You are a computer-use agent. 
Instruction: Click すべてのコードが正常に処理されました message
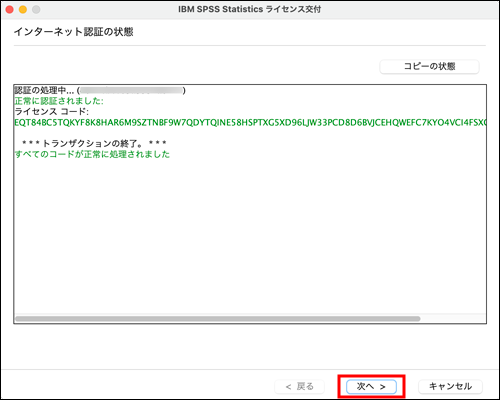pos(92,154)
